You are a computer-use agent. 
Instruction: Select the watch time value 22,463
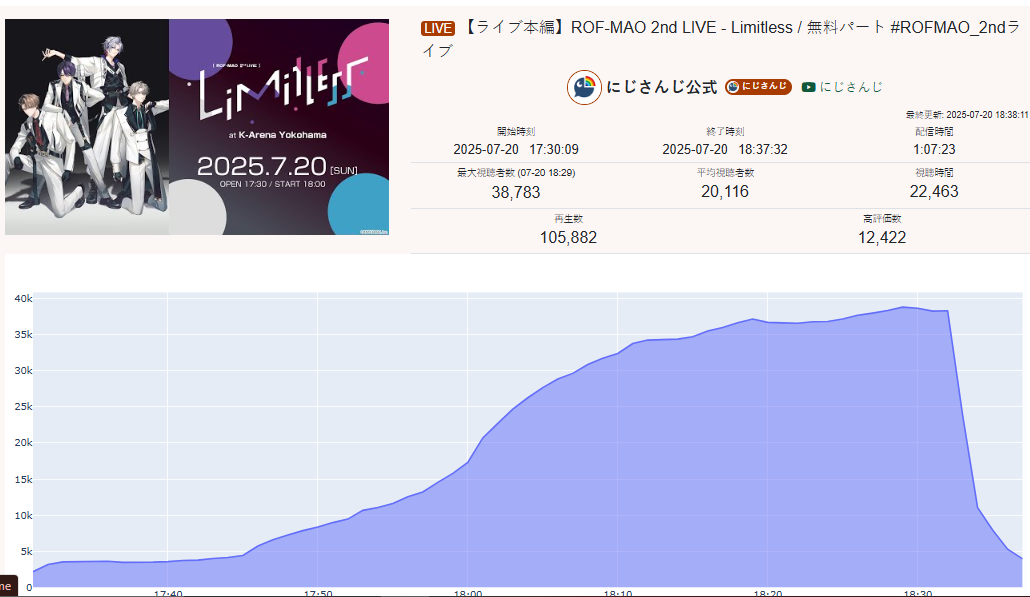(934, 192)
